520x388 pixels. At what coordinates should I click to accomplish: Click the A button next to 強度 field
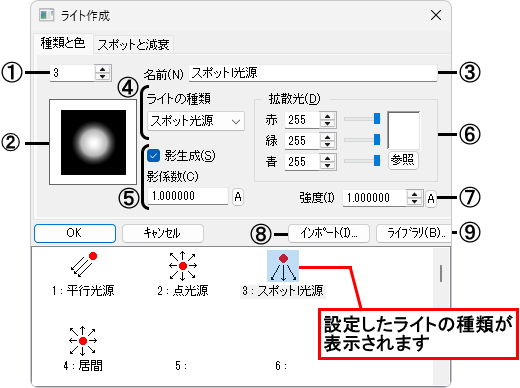431,199
